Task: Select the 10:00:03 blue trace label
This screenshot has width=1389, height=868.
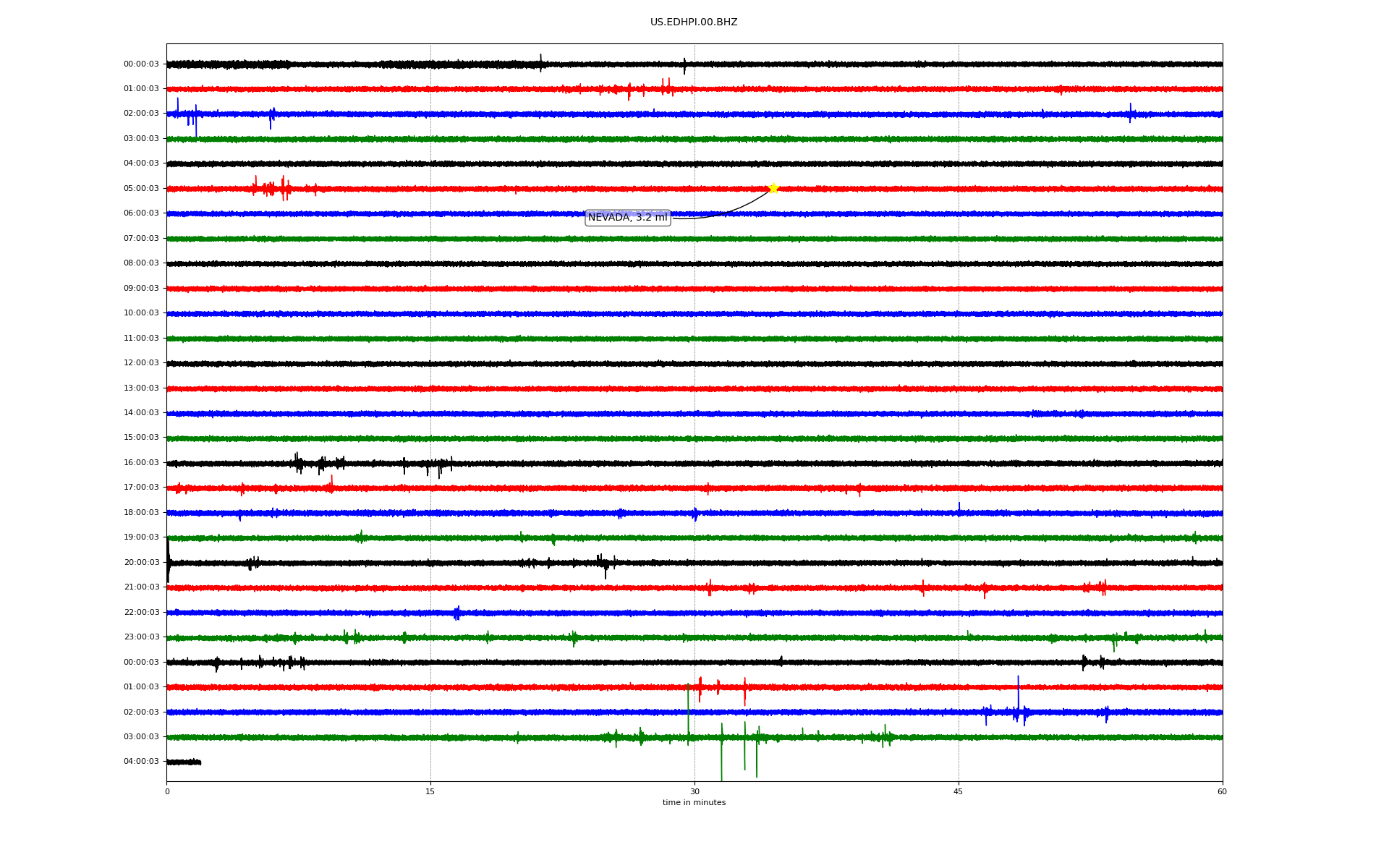Action: click(x=141, y=313)
